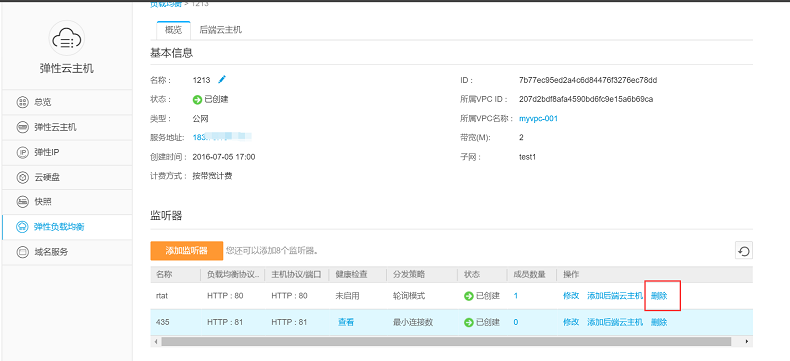Click 添加后端云主机 in the rtat row

pyautogui.click(x=615, y=296)
